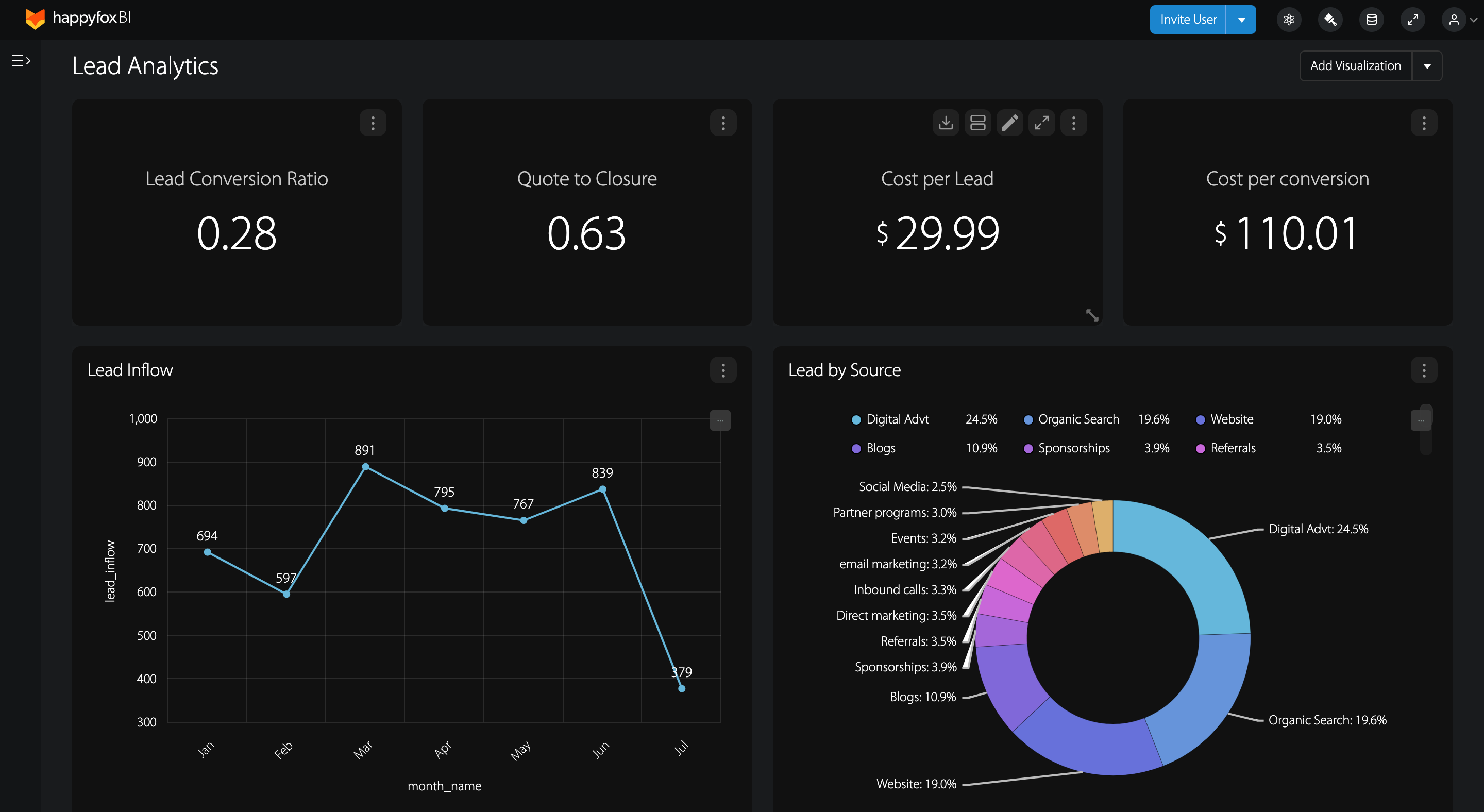Open Quote to Closure card options
Viewport: 1484px width, 812px height.
pos(723,123)
